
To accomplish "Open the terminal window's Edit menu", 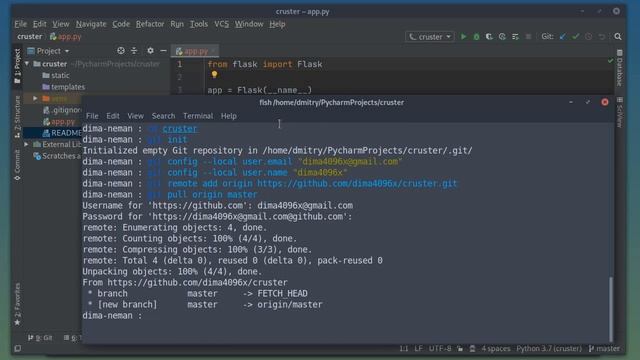I will click(113, 116).
